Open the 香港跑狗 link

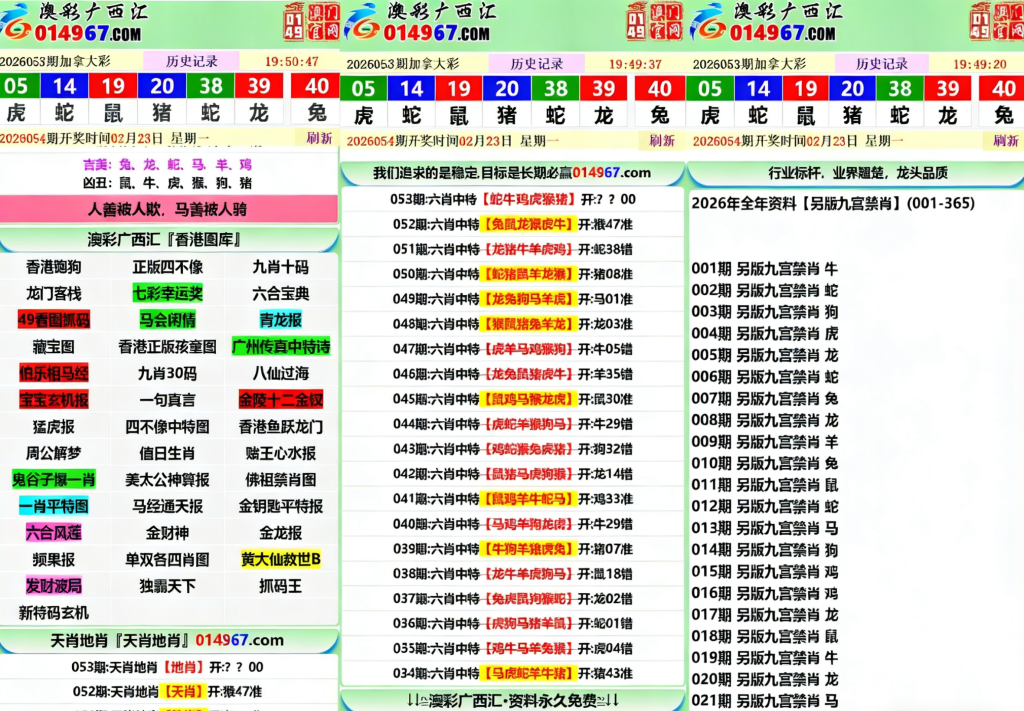pos(53,267)
